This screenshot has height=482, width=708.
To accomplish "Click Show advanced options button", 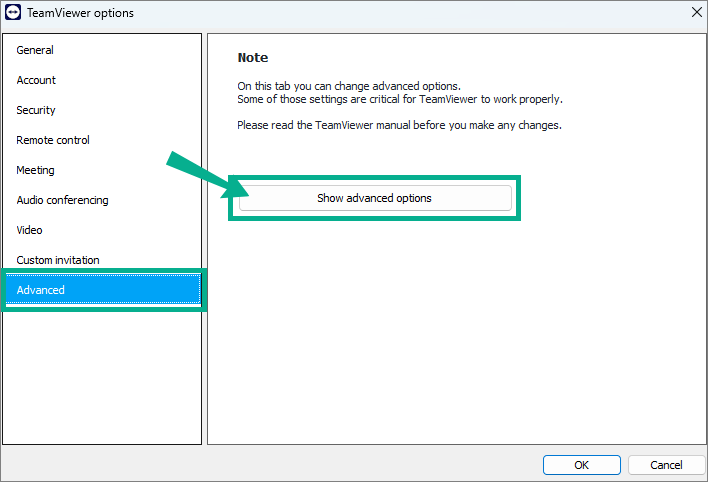I will pos(375,198).
